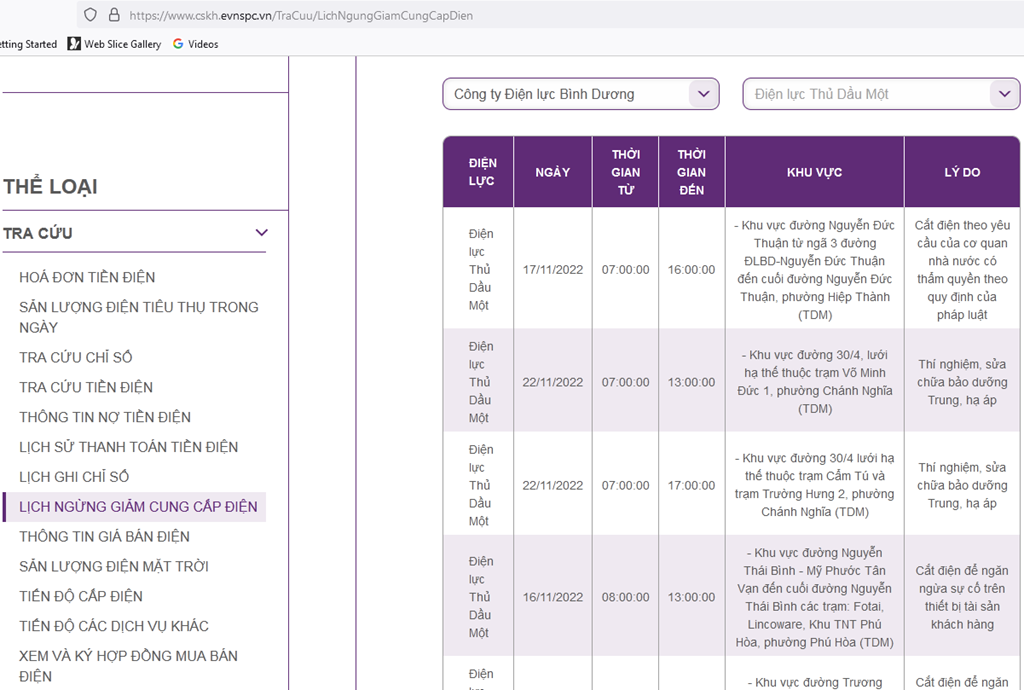
Task: Click the trạm Cẩm Tú area text
Action: 814,485
